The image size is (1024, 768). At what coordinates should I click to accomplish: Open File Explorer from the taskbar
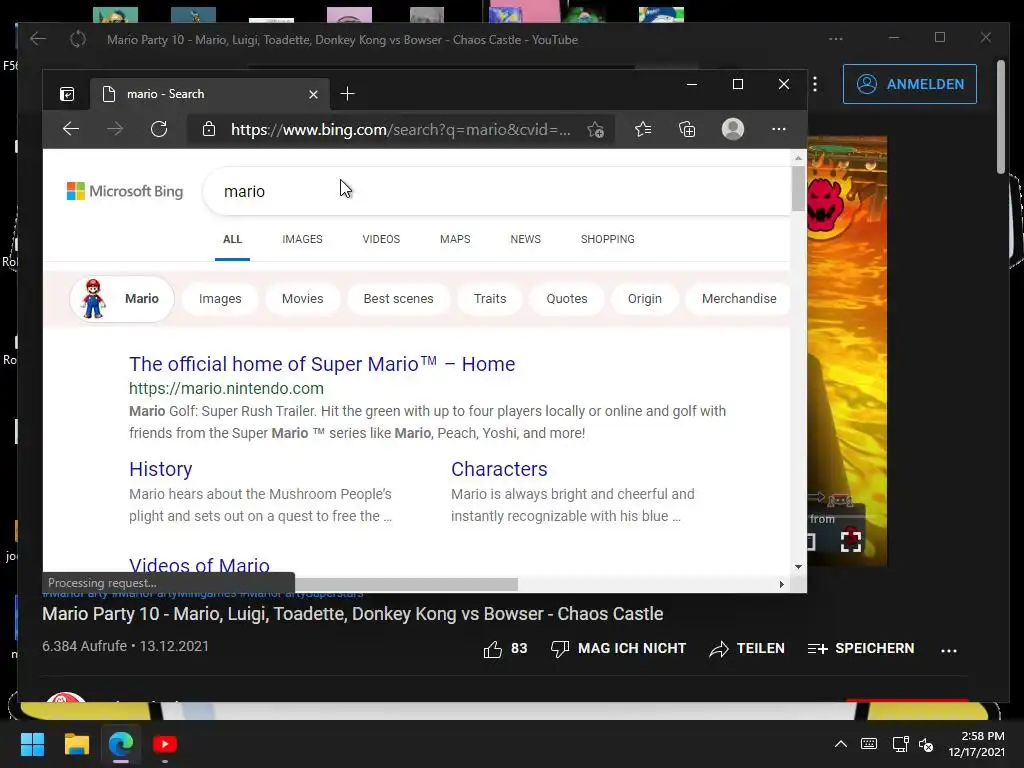click(x=76, y=744)
